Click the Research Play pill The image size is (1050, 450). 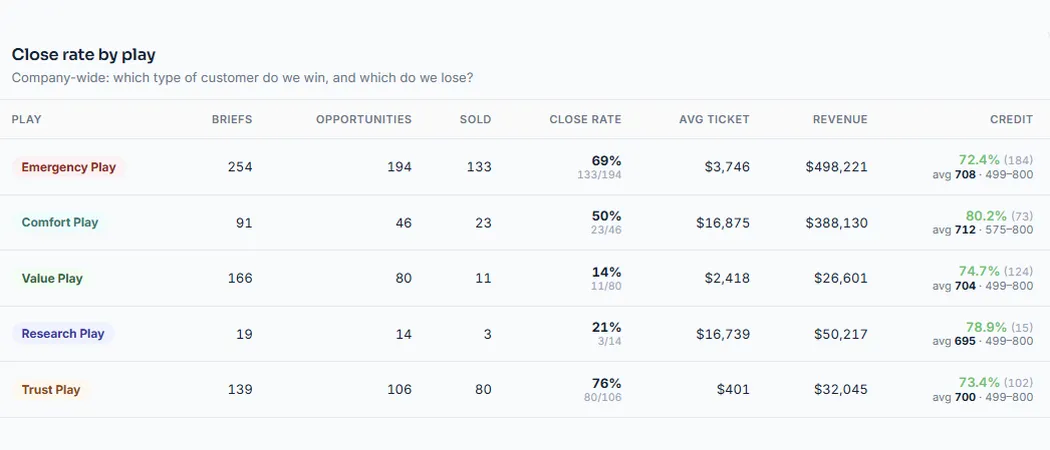pos(63,333)
